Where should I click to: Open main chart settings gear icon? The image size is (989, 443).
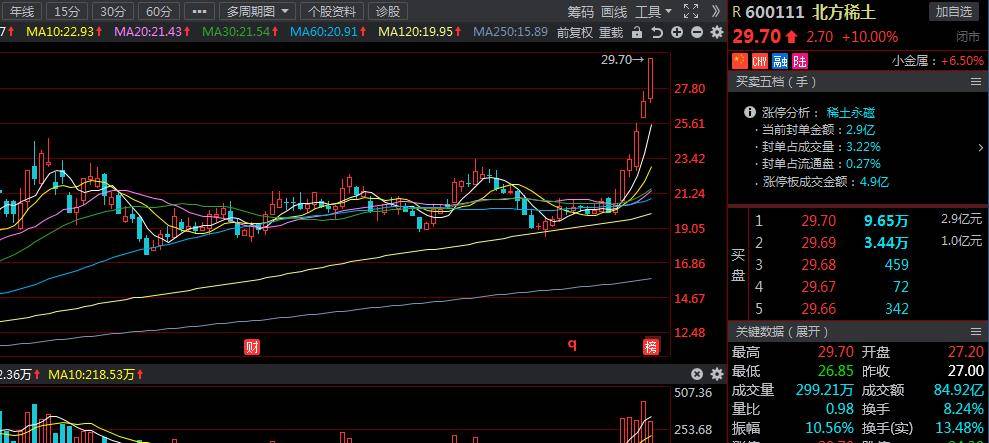click(x=716, y=32)
